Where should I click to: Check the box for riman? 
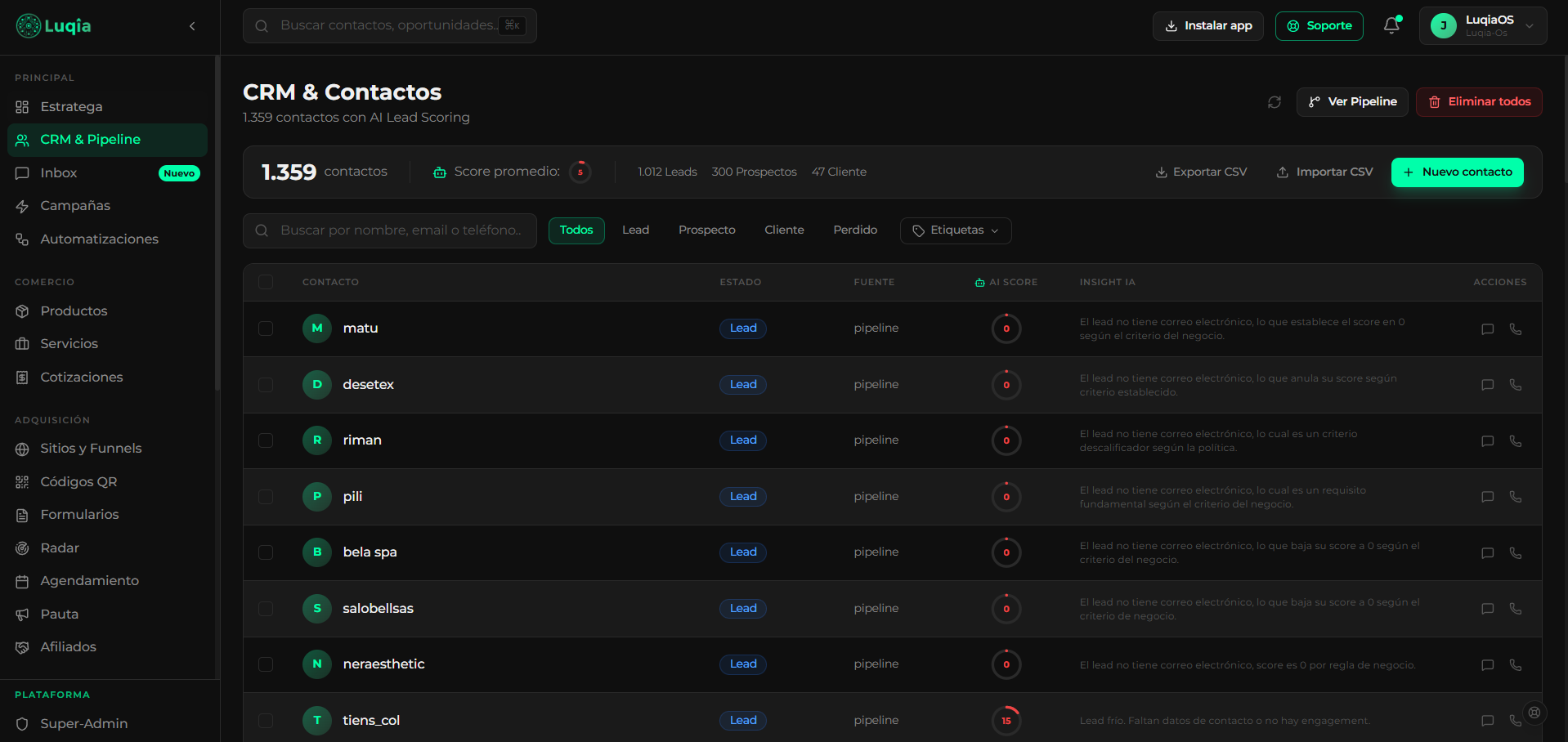tap(266, 440)
